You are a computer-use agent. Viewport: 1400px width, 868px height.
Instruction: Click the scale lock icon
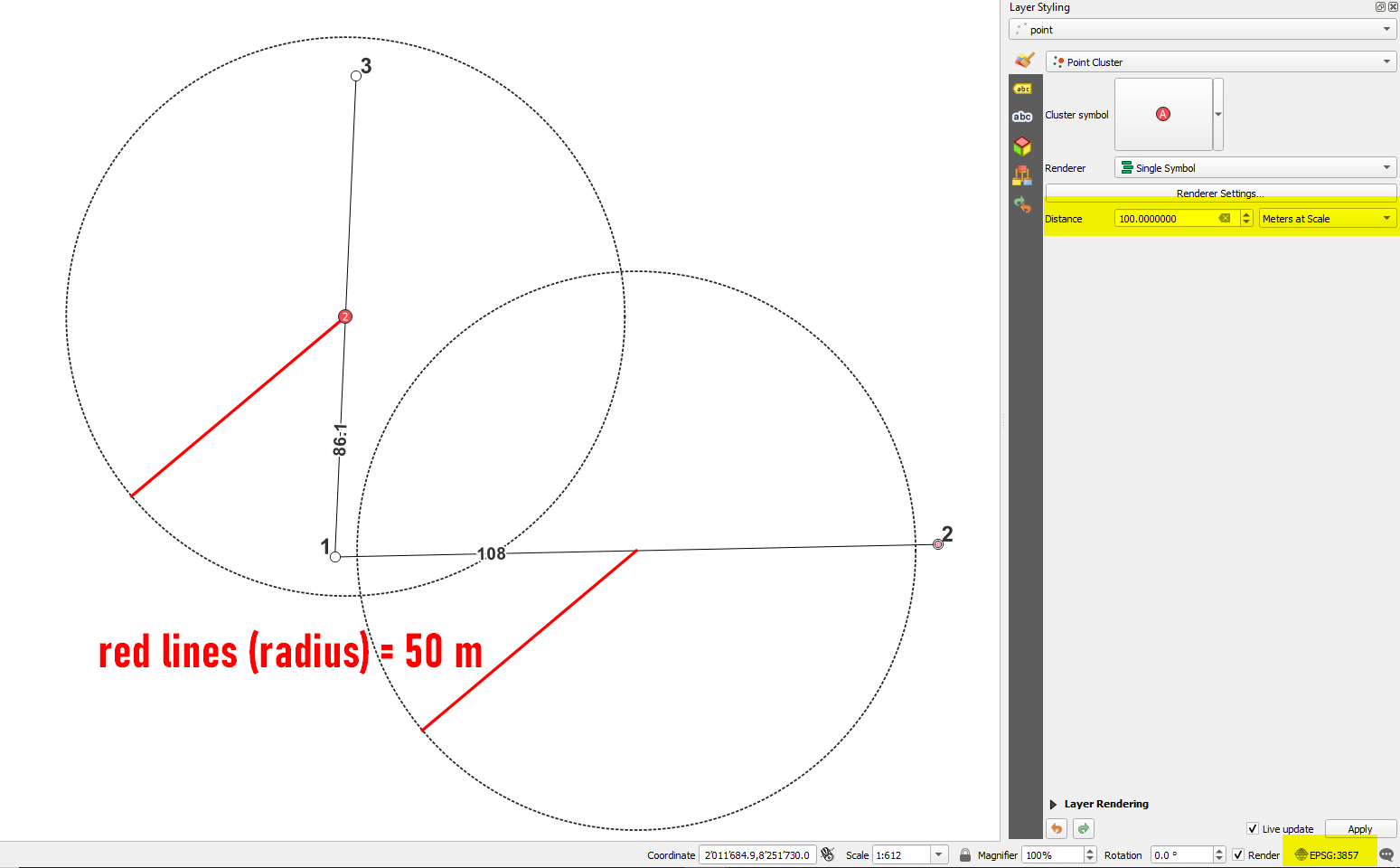[x=965, y=854]
